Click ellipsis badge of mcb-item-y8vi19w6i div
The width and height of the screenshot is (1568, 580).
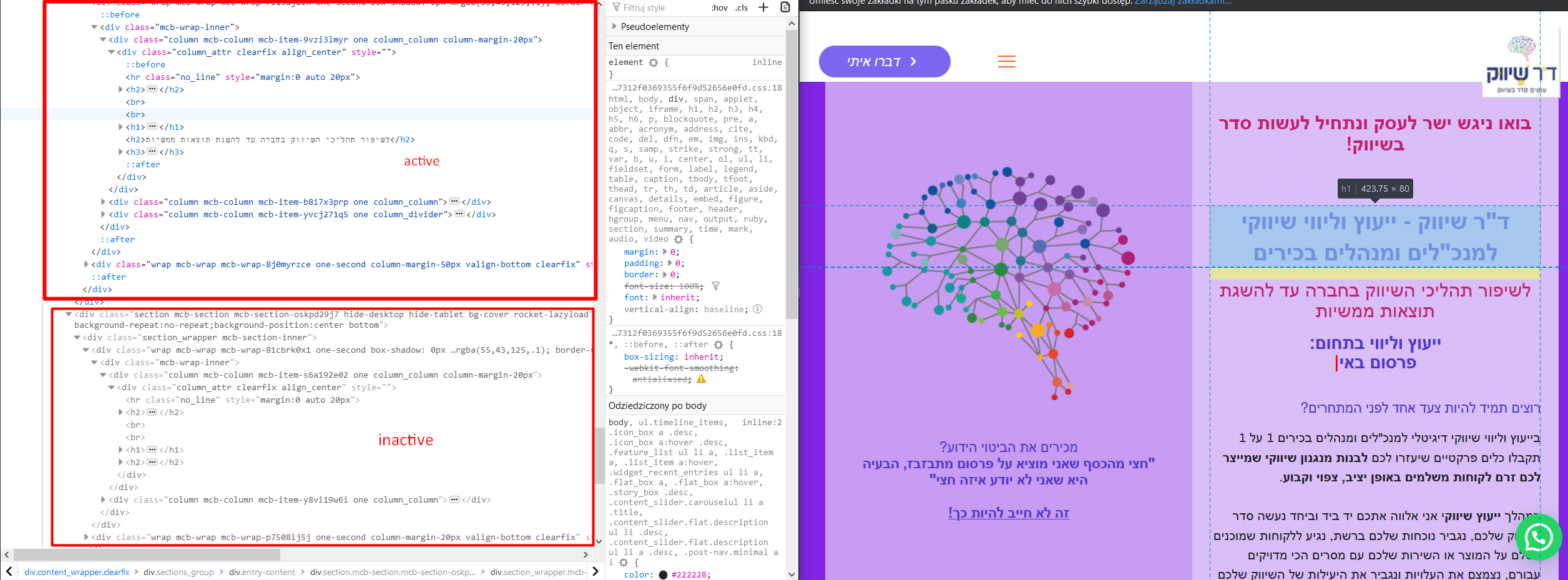click(454, 499)
